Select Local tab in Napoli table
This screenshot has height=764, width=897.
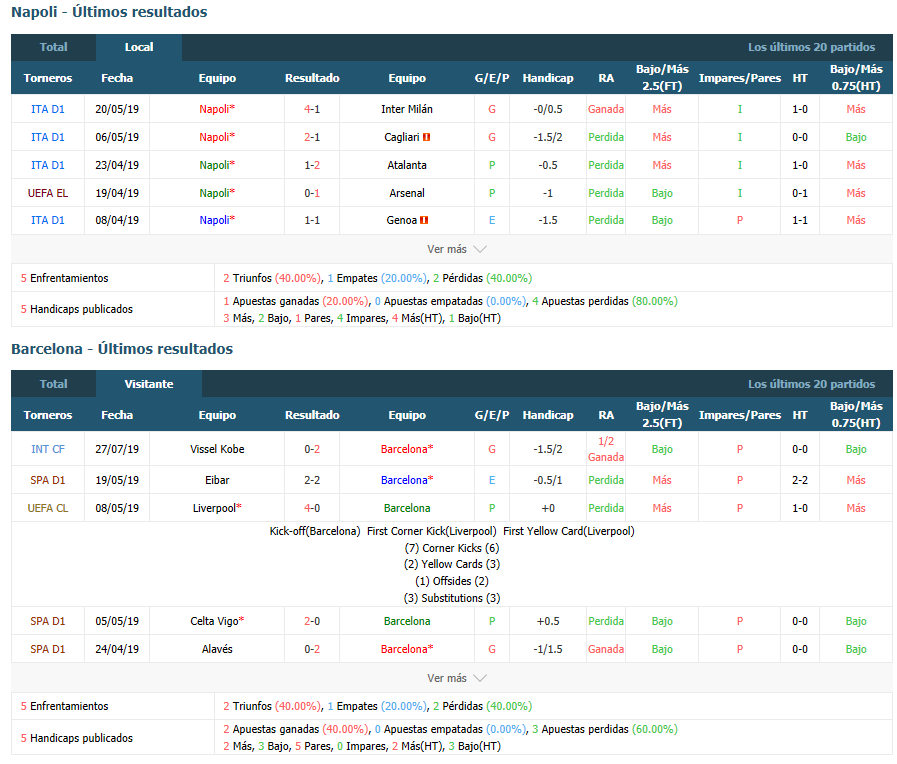(139, 47)
